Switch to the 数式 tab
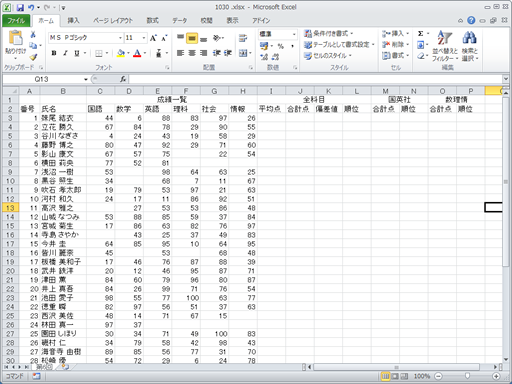The width and height of the screenshot is (512, 384). coord(152,20)
